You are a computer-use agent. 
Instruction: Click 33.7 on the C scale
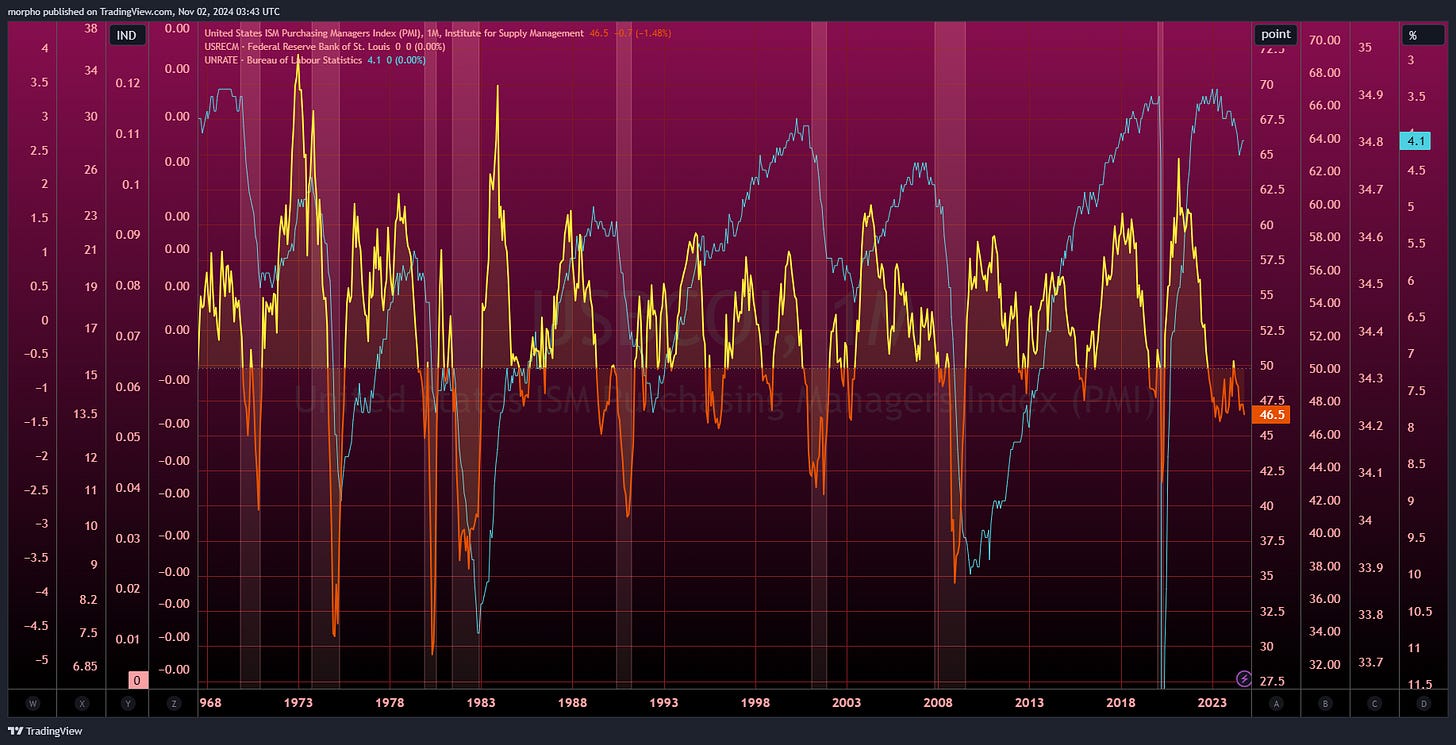click(x=1369, y=662)
